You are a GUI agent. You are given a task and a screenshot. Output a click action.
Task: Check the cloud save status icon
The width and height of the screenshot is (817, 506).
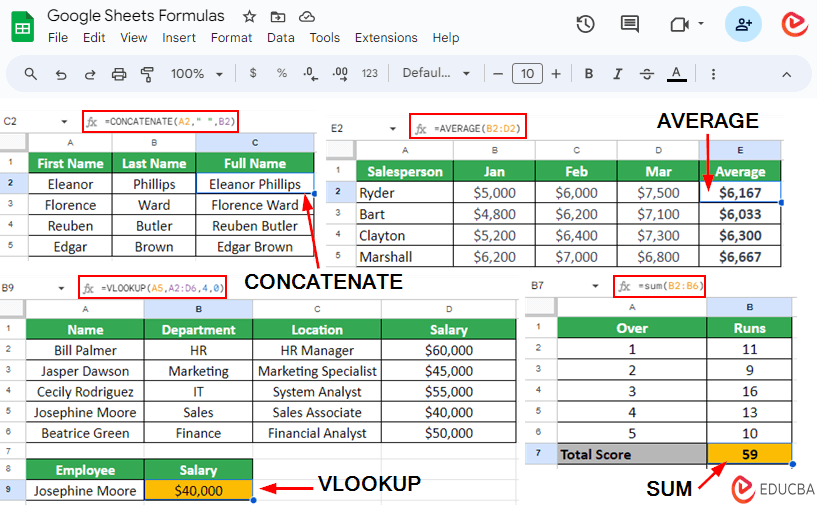tap(306, 17)
